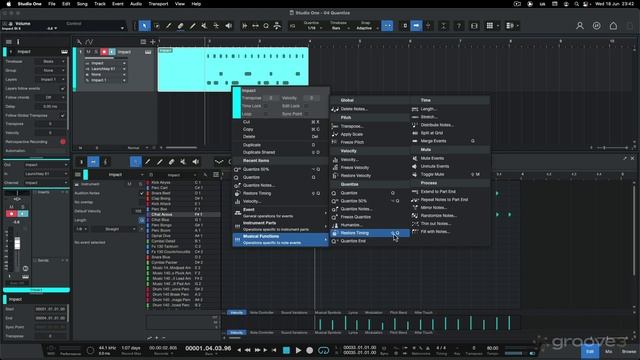This screenshot has height=360, width=640.
Task: Click Freeze Velocity menu item
Action: [x=369, y=168]
